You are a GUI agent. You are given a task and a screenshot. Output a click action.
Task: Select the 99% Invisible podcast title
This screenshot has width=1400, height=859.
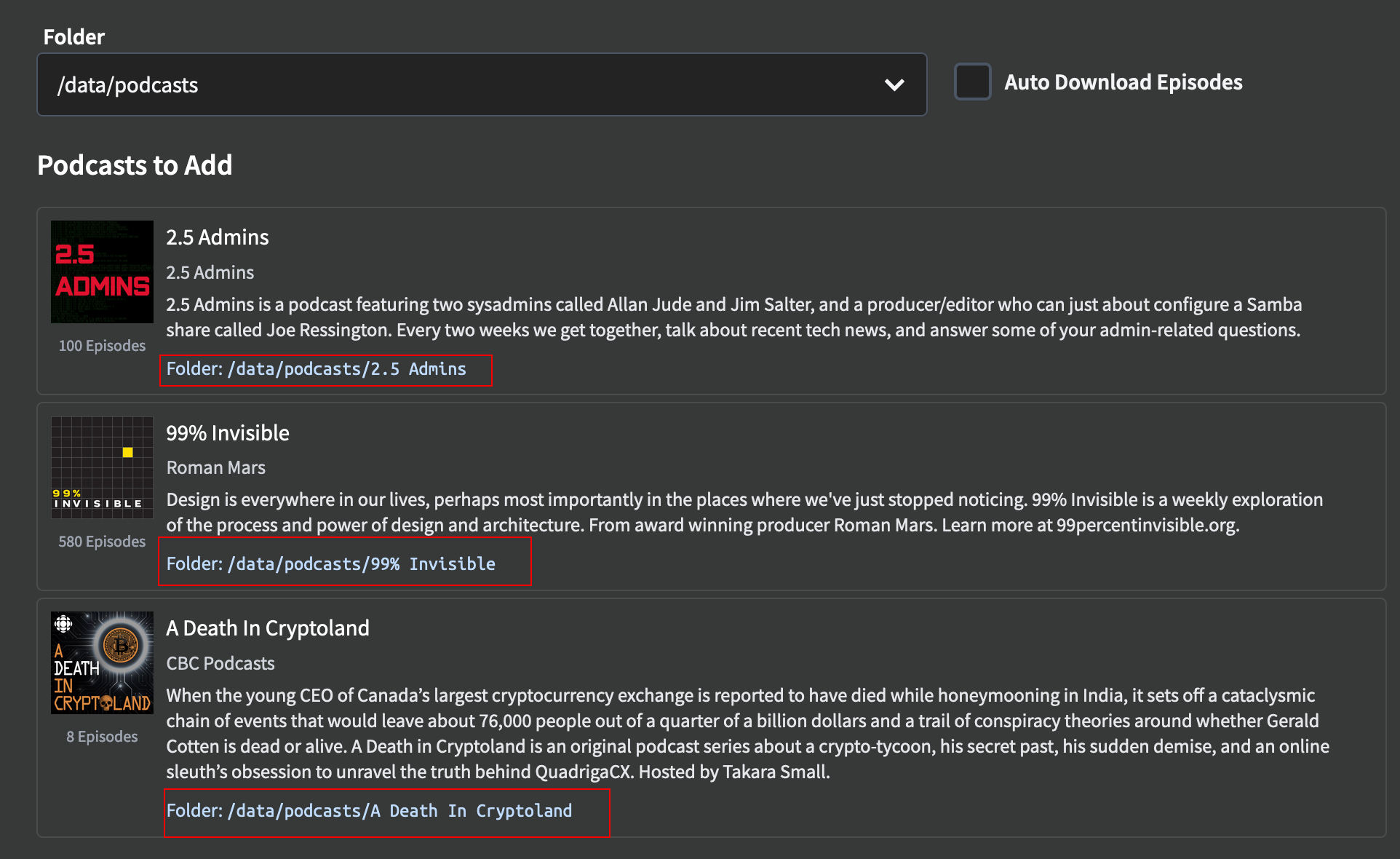coord(228,432)
